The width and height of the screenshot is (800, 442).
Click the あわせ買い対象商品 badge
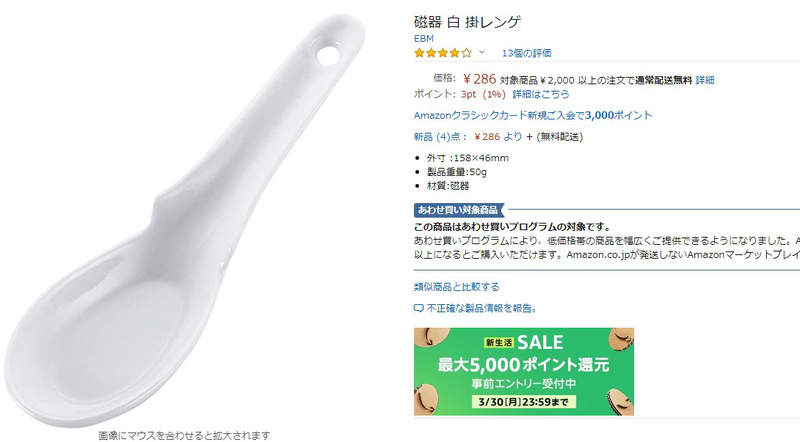click(458, 210)
